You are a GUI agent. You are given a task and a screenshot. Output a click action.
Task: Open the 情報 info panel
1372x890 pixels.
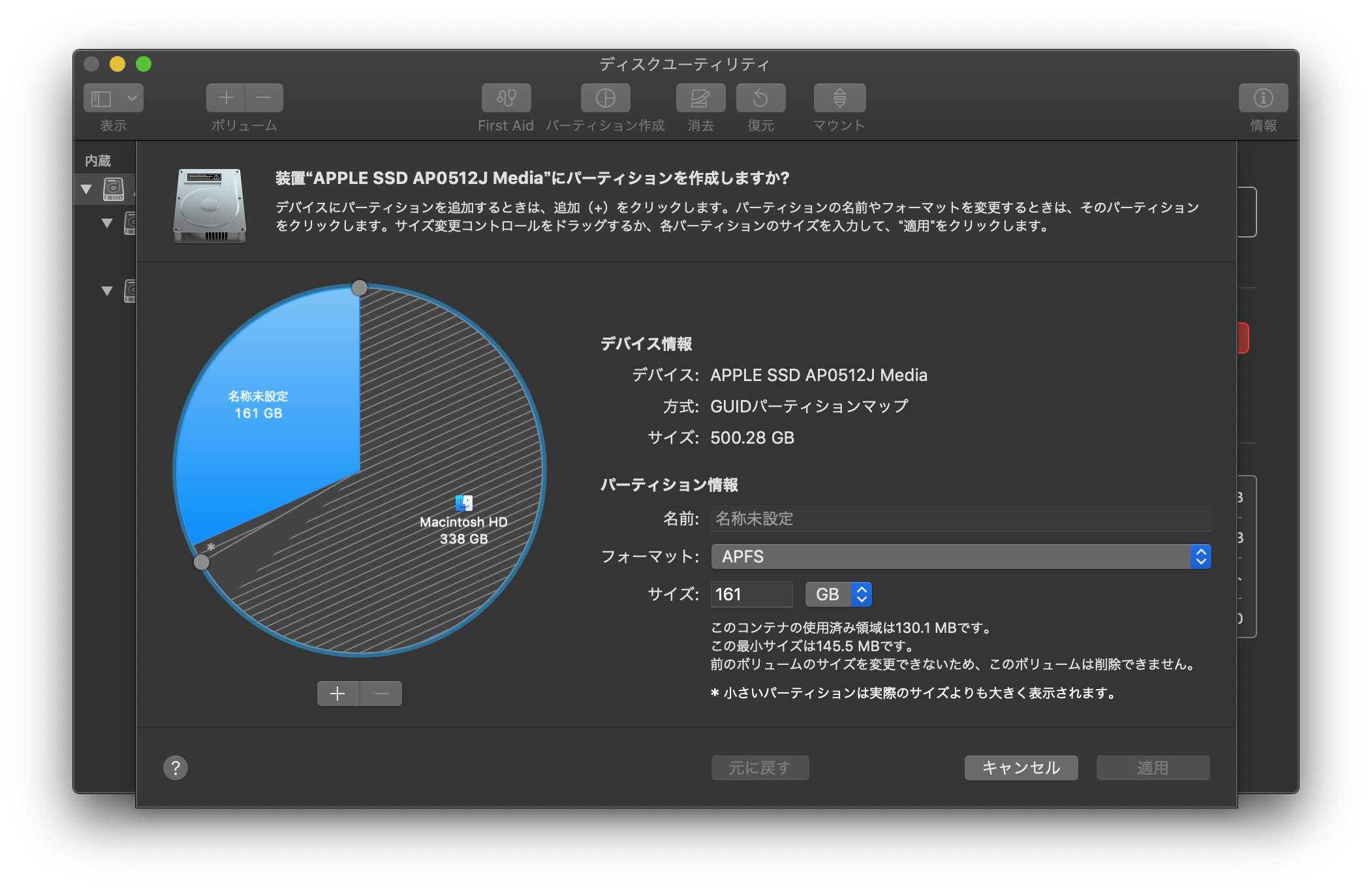(1263, 98)
